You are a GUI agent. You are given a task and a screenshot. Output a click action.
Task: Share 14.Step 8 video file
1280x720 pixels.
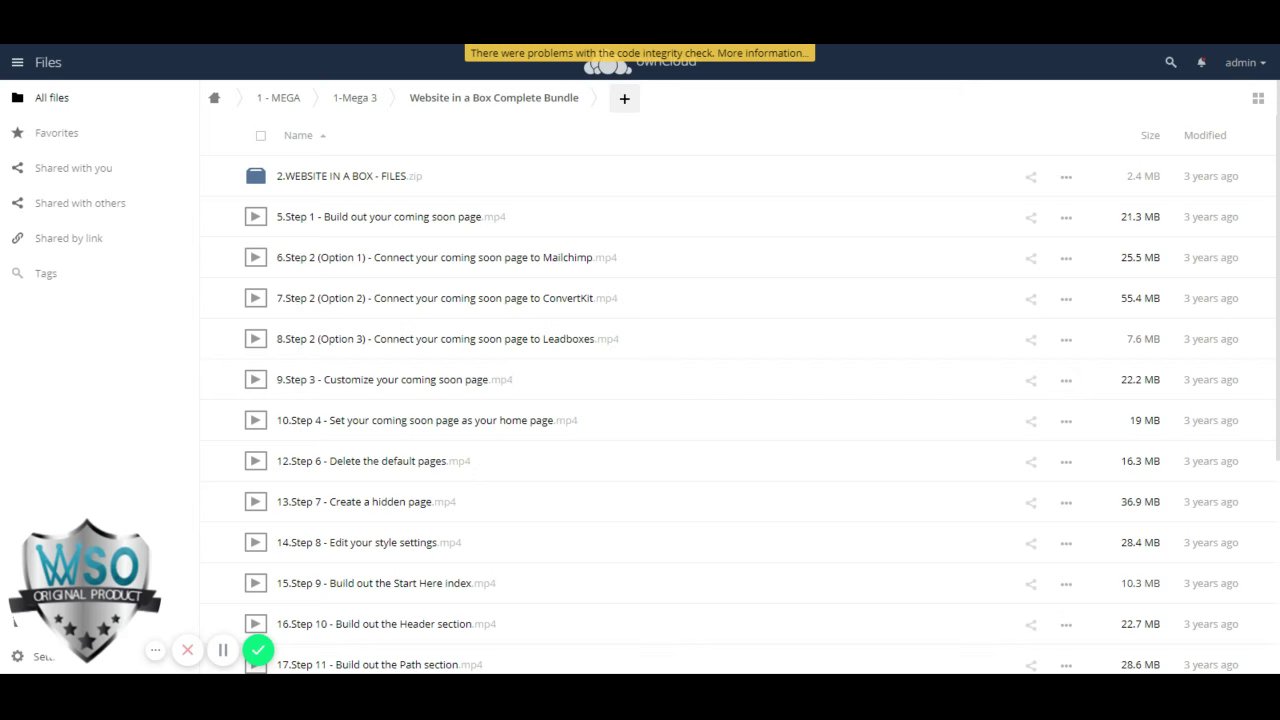pyautogui.click(x=1030, y=544)
